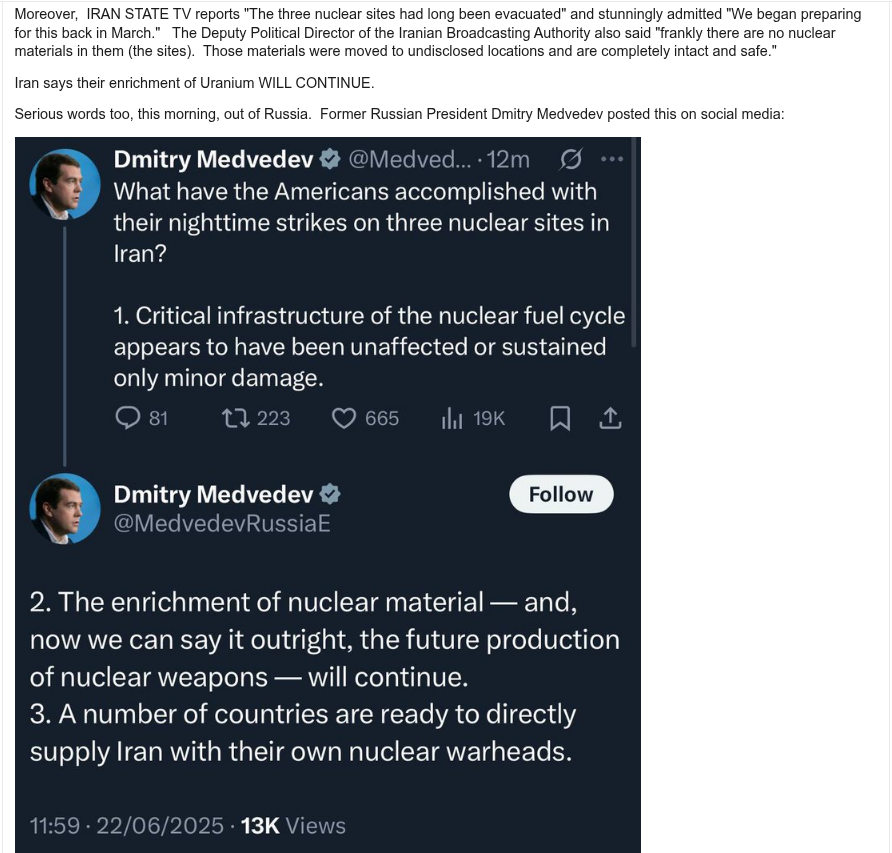
Task: Open the @MedvedevRussiaE handle link
Action: pos(221,524)
